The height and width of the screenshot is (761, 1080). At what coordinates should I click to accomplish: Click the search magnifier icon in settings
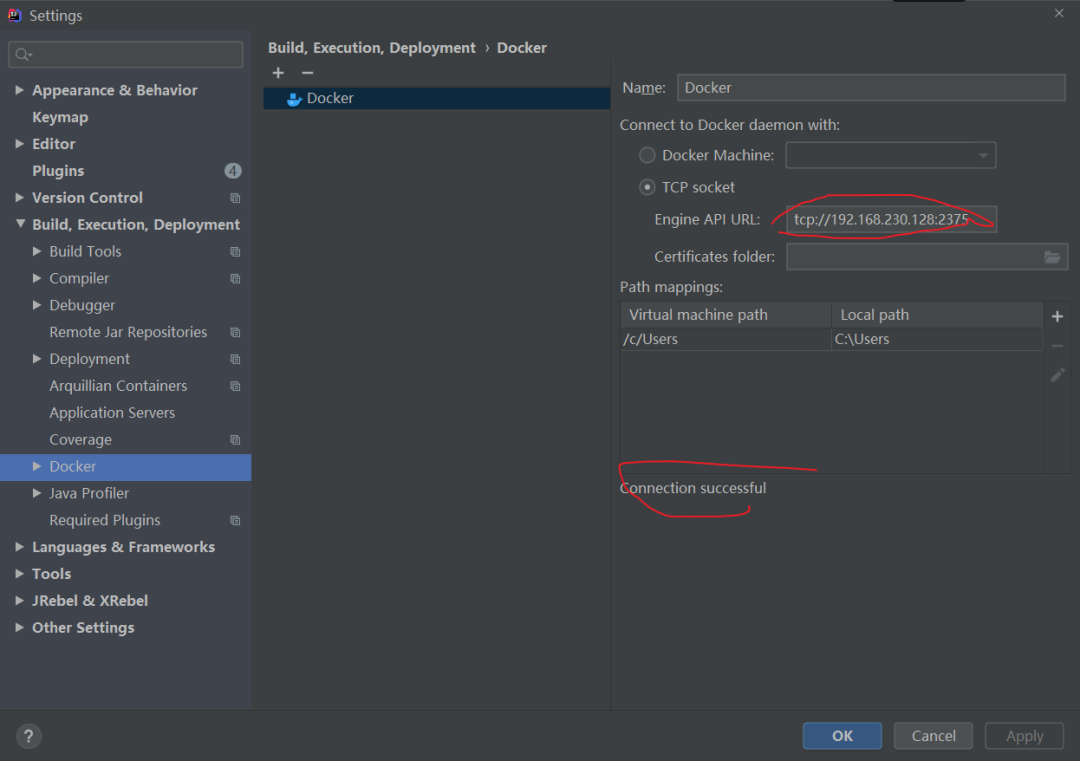[x=23, y=54]
